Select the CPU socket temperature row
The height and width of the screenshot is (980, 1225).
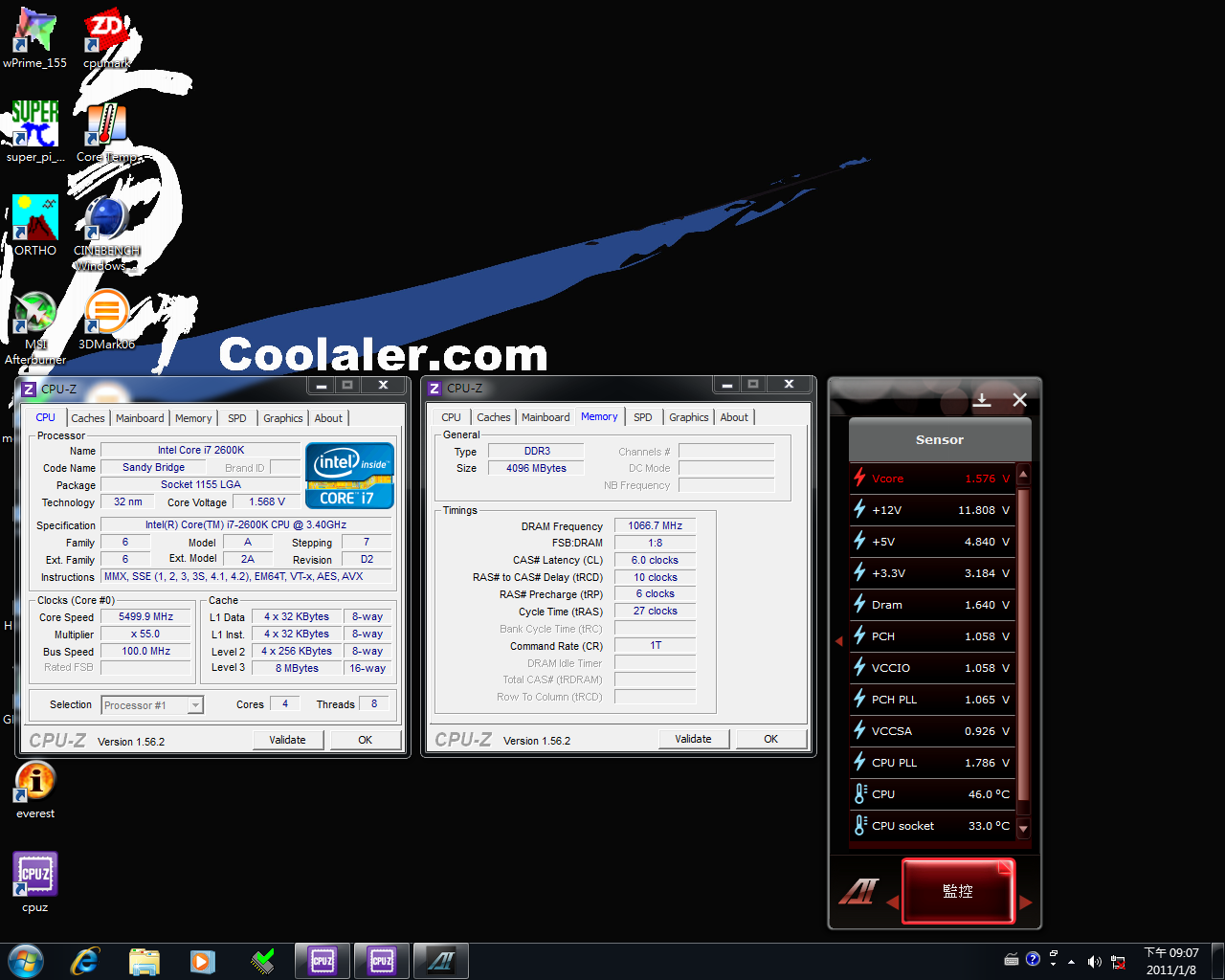[932, 826]
